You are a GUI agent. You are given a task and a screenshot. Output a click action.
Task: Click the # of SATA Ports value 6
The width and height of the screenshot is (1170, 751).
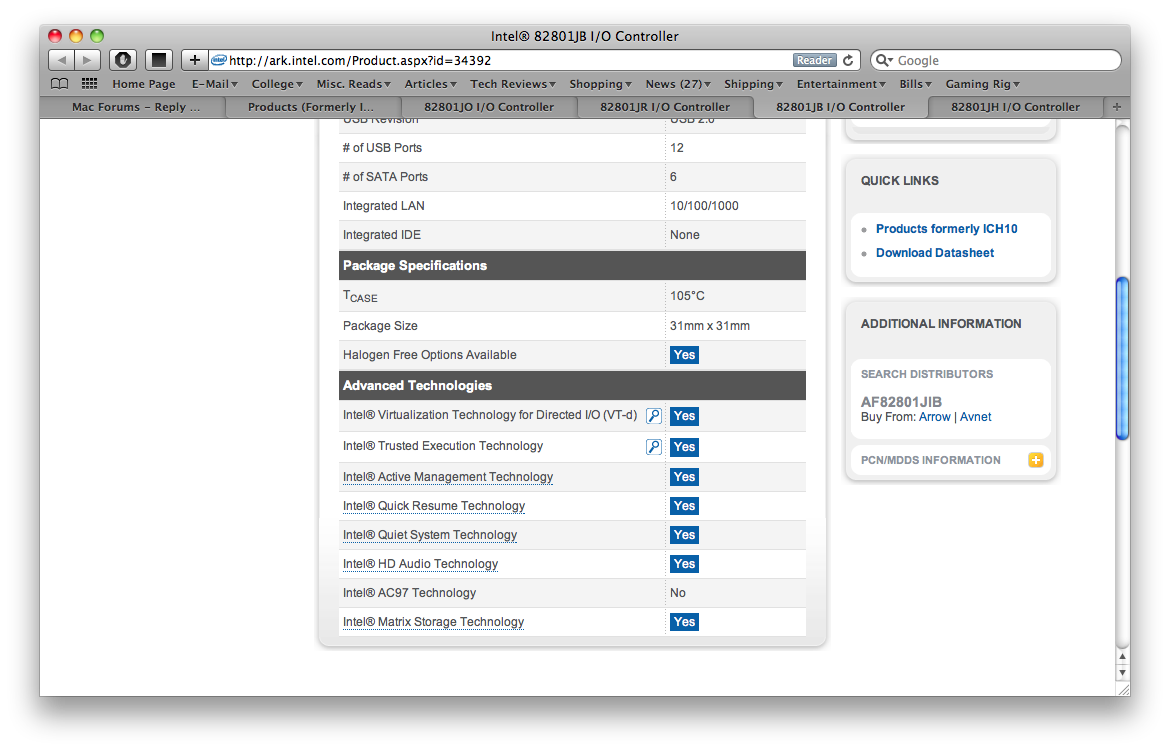[x=673, y=177]
